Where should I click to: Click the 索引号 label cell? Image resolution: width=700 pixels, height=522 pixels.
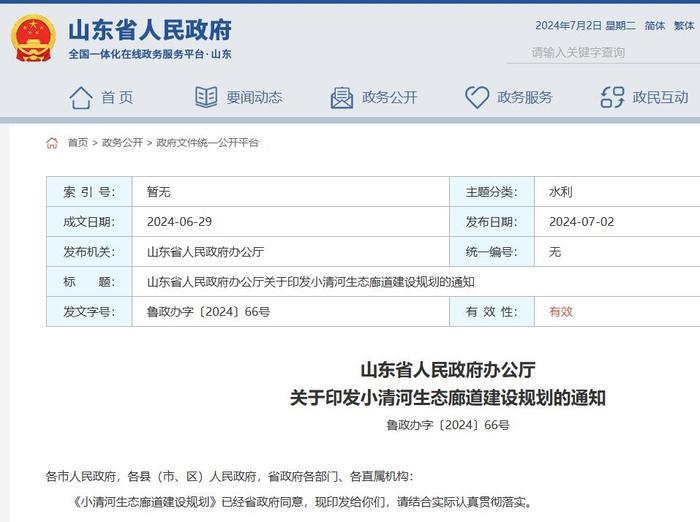(89, 192)
